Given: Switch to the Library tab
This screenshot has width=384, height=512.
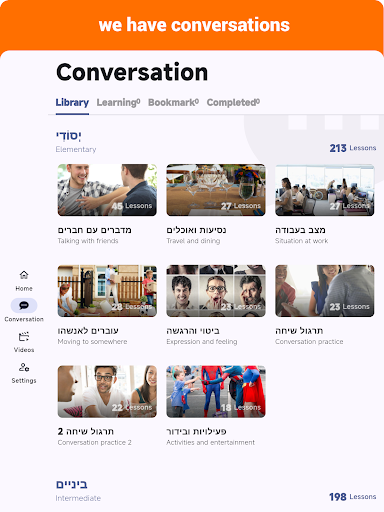Looking at the screenshot, I should [72, 102].
